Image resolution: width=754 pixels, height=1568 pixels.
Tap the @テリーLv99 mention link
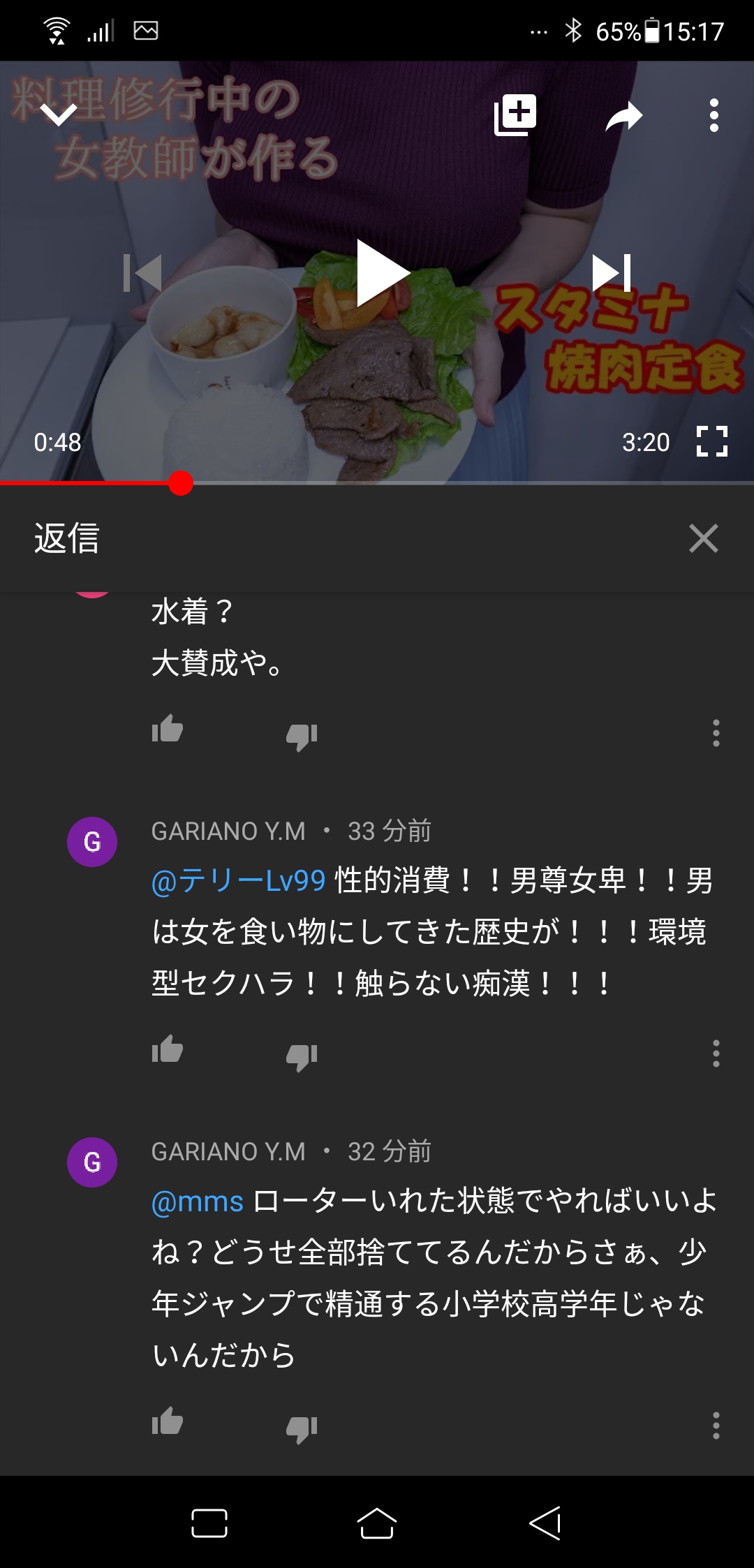(x=239, y=880)
